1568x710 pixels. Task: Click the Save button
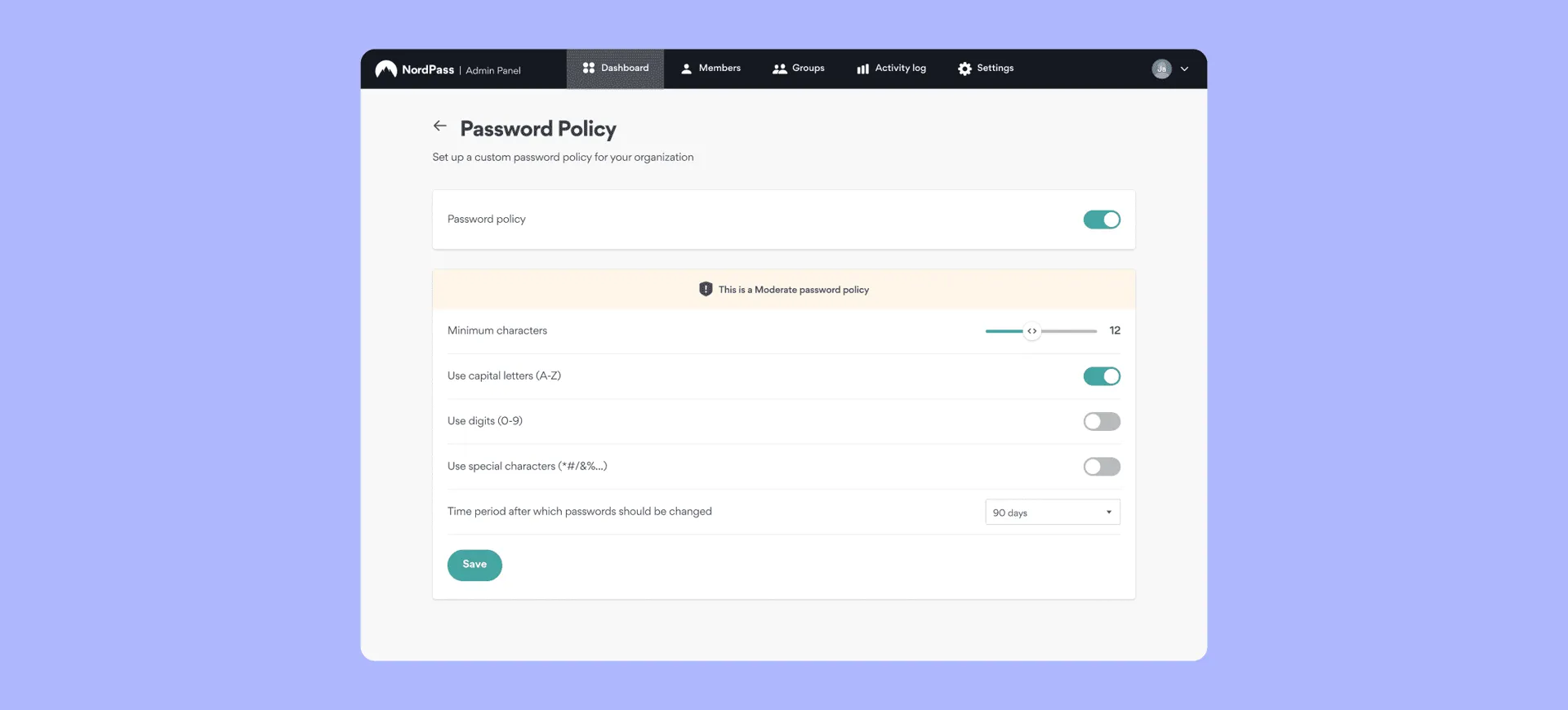pos(474,565)
